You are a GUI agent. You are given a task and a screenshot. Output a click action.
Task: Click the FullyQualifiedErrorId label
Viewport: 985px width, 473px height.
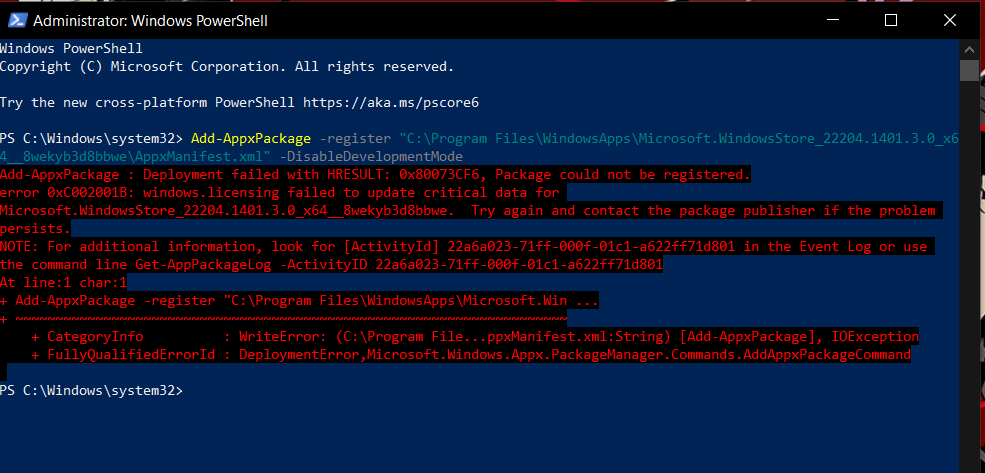(131, 355)
